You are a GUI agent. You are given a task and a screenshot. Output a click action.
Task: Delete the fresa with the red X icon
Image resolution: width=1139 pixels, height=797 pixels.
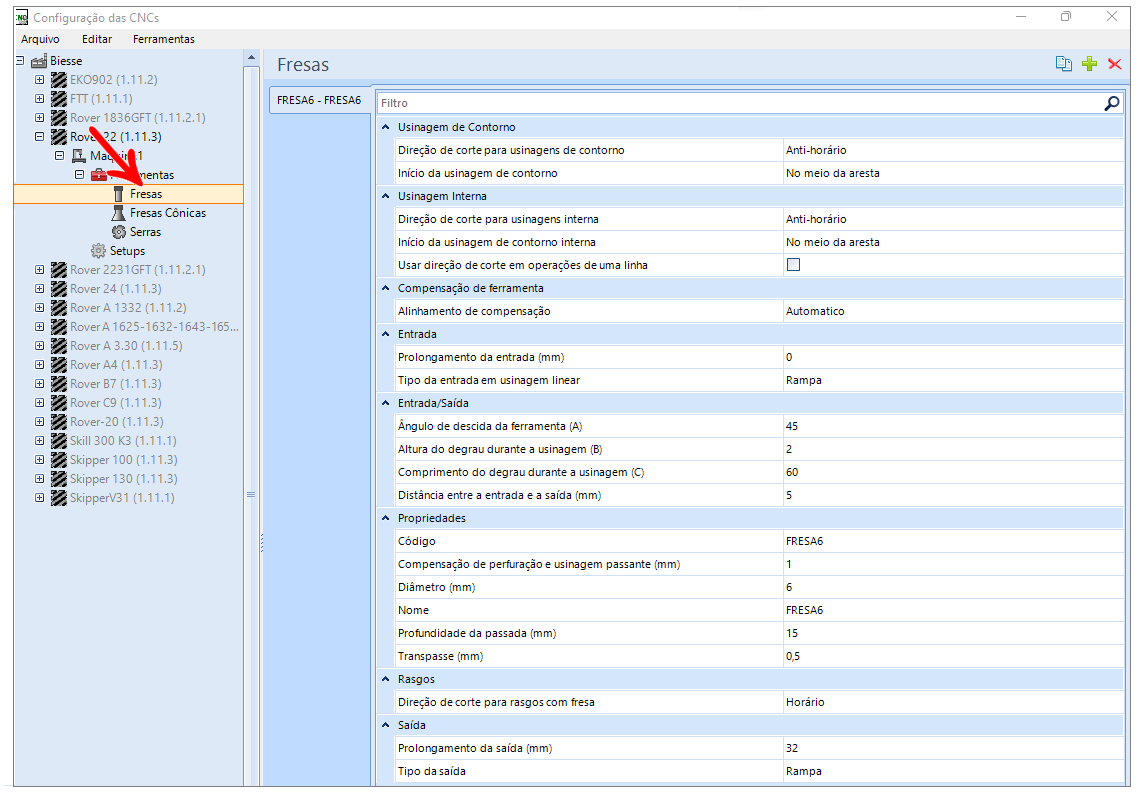pos(1114,64)
